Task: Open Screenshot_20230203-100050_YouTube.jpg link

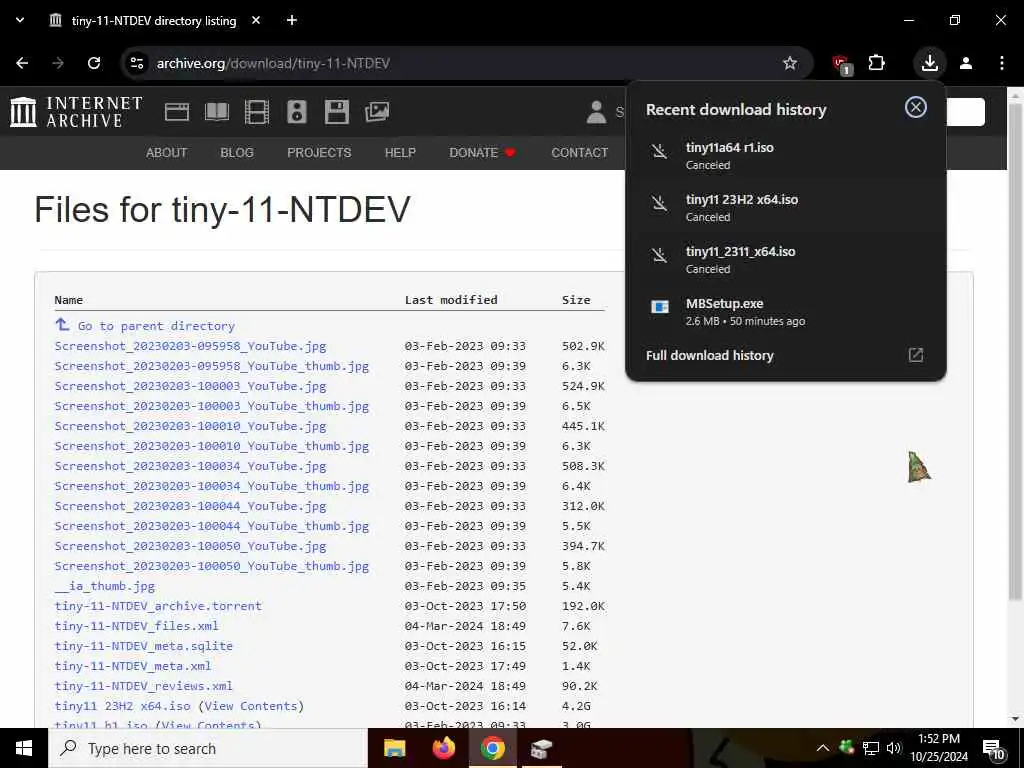Action: (190, 546)
